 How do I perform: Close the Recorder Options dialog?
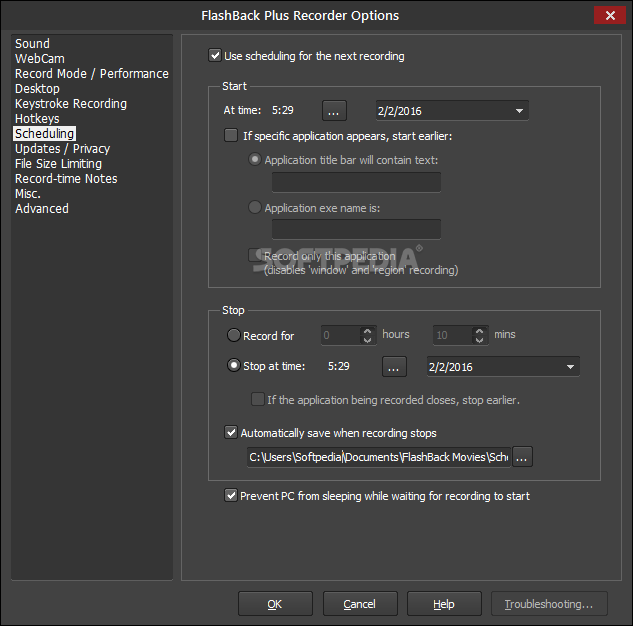tap(610, 15)
